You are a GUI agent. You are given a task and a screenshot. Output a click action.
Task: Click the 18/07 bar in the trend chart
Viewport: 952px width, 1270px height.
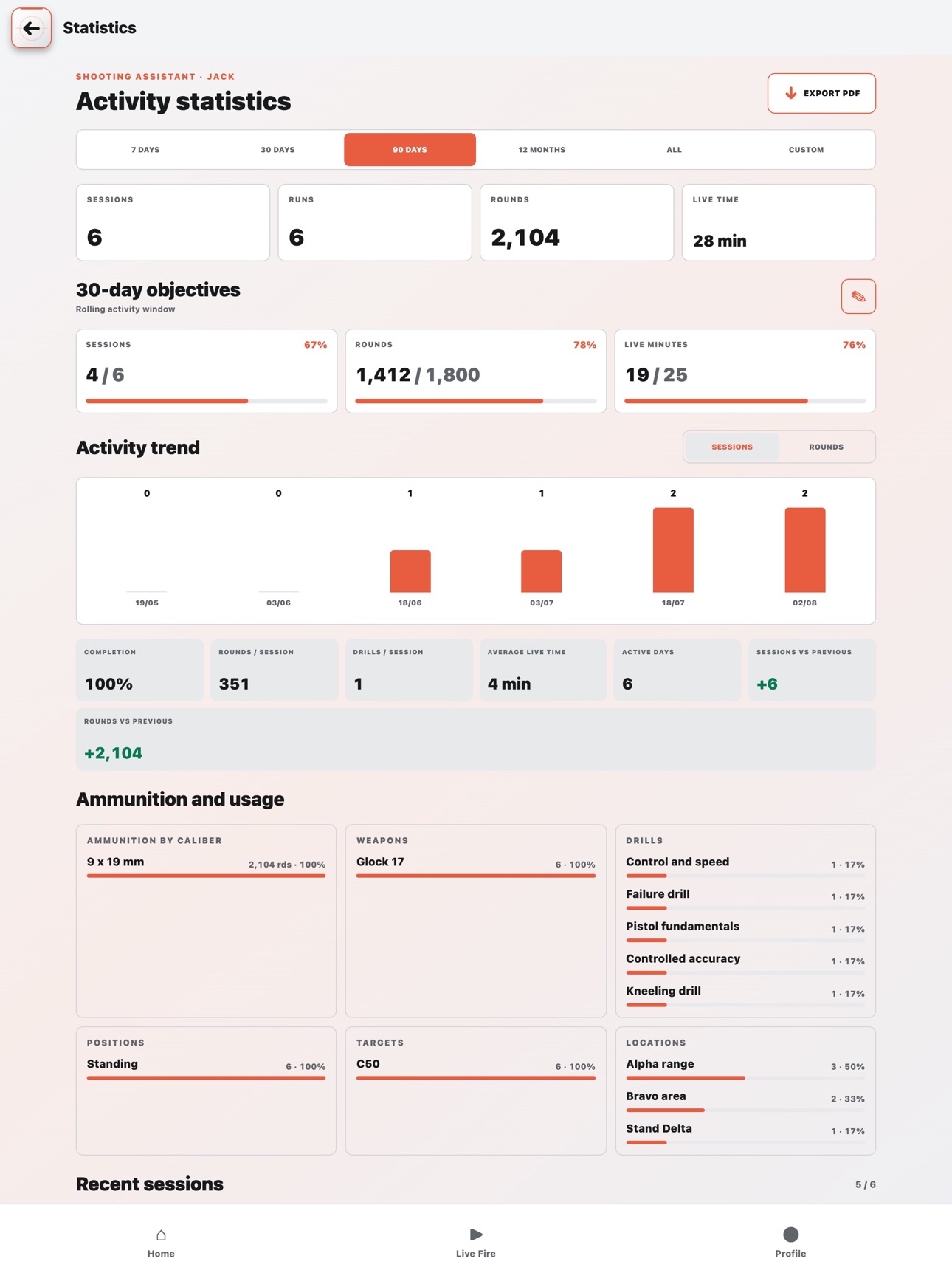coord(673,550)
